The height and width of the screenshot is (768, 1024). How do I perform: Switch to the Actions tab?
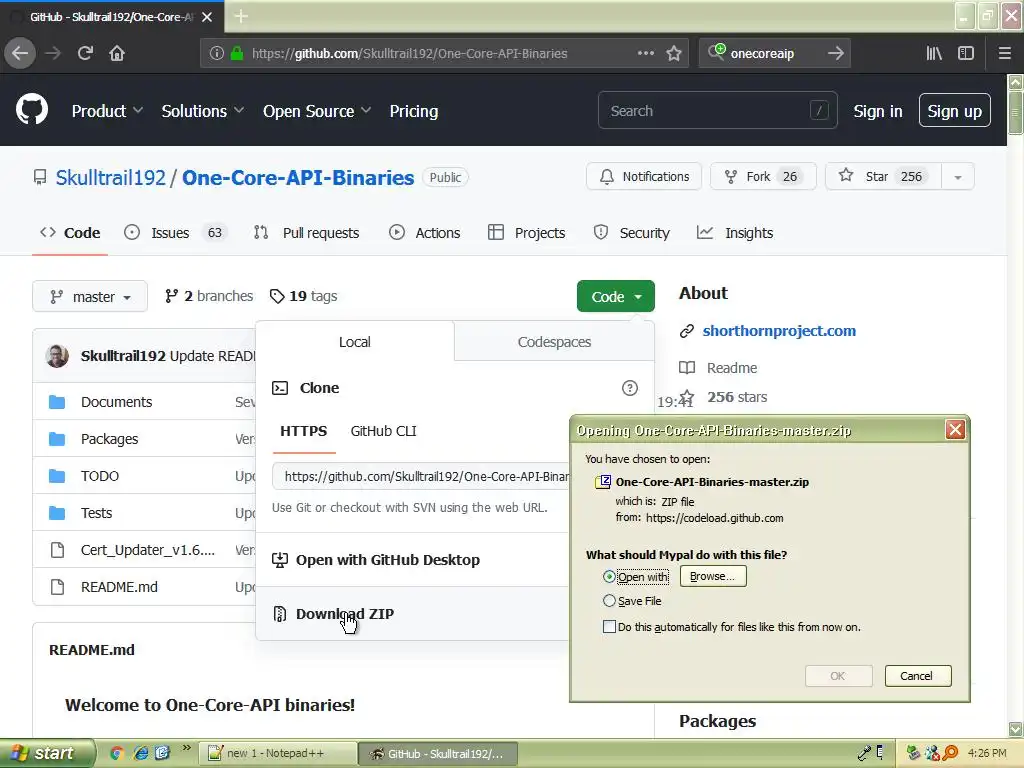pos(424,233)
